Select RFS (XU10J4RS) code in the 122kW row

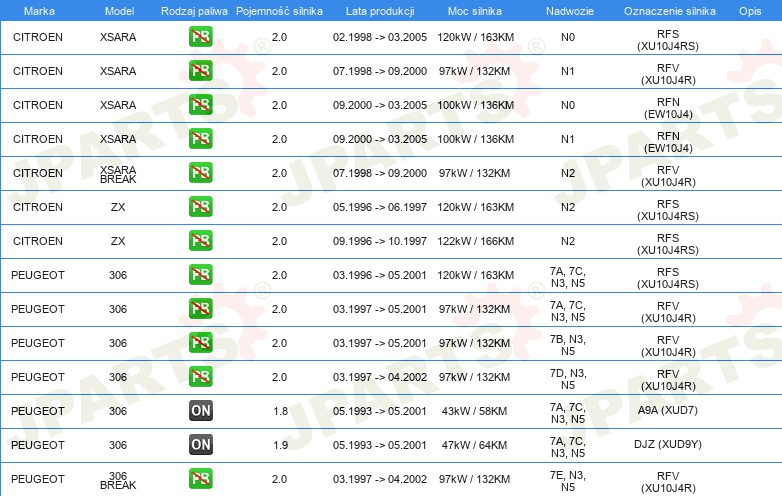pyautogui.click(x=668, y=244)
